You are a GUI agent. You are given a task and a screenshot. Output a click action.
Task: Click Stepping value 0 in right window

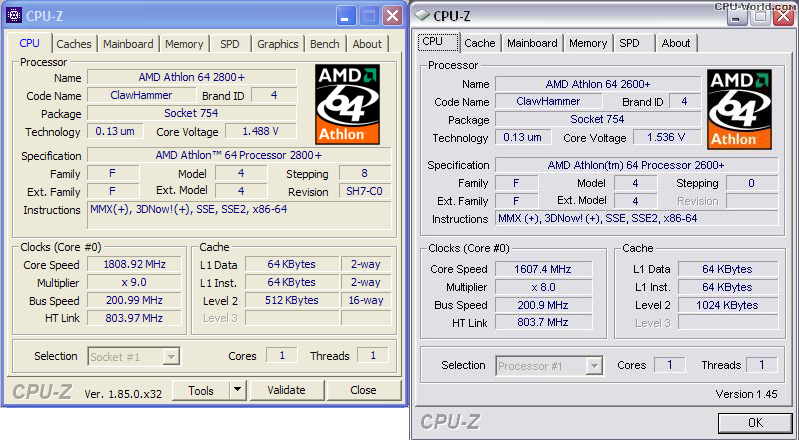point(752,183)
